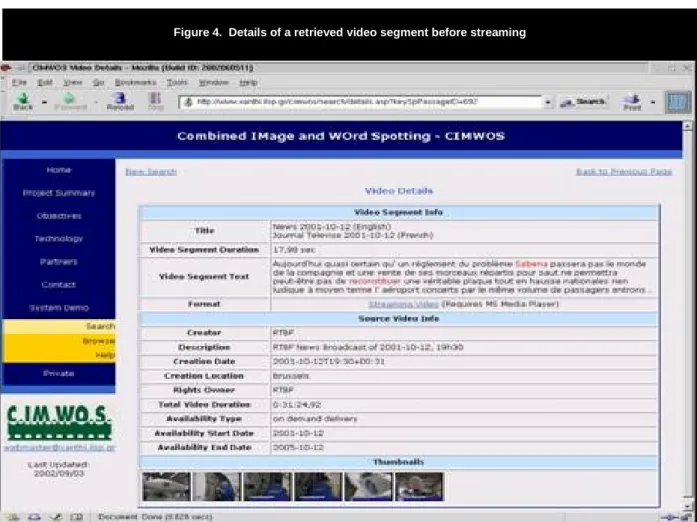Screen dimensions: 697x522
Task: Open the Bookmarks menu
Action: pos(135,83)
